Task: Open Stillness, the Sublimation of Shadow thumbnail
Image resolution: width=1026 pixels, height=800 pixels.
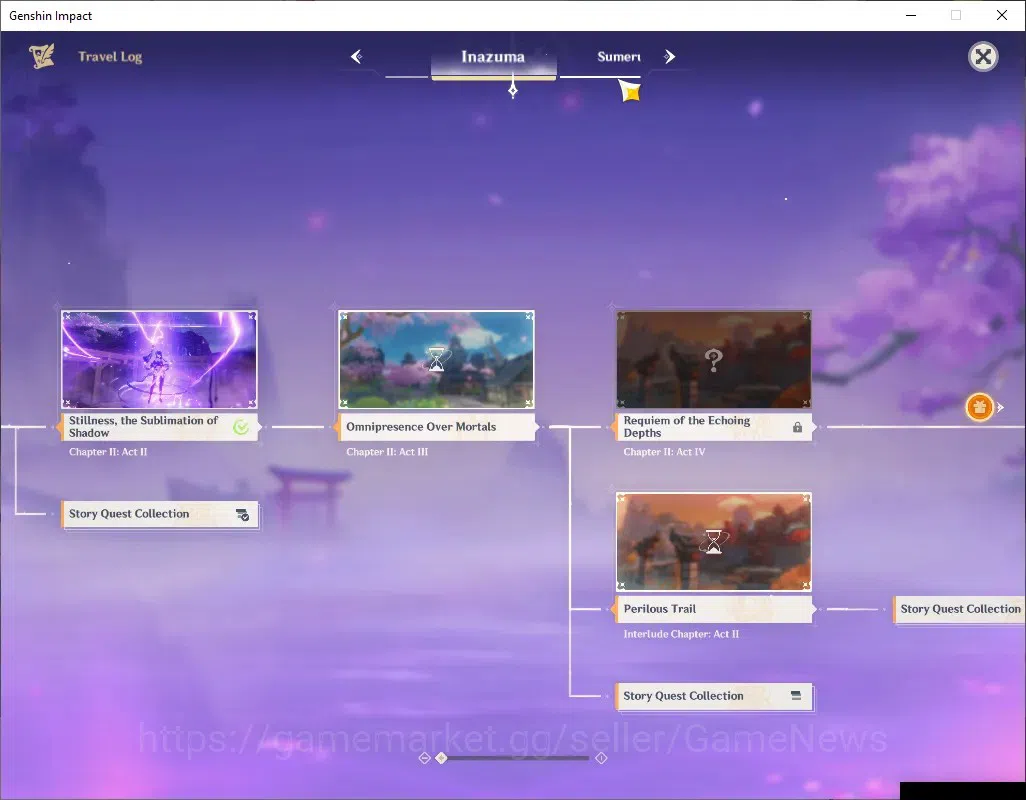Action: 159,360
